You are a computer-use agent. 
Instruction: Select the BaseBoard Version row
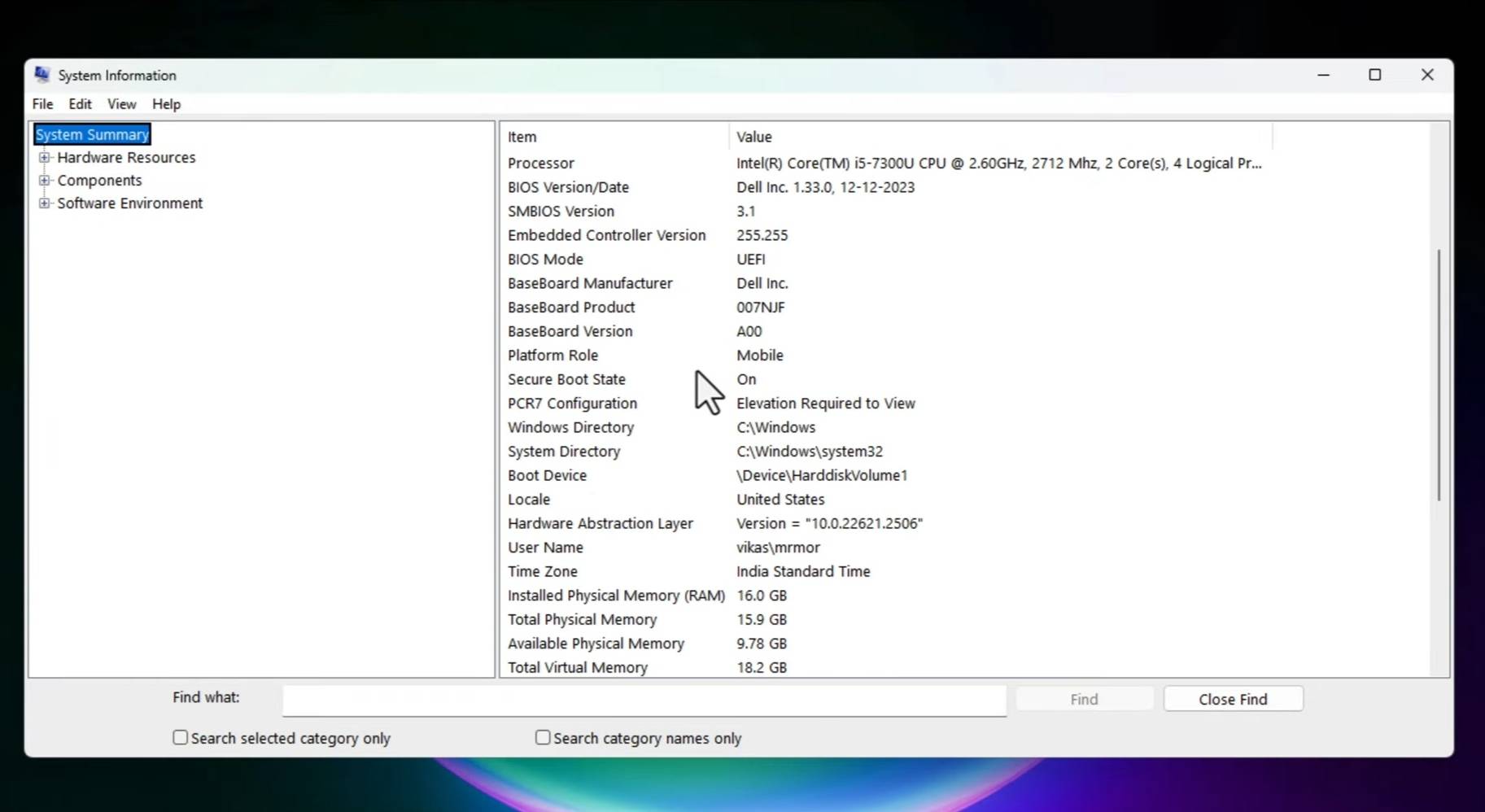[x=885, y=331]
